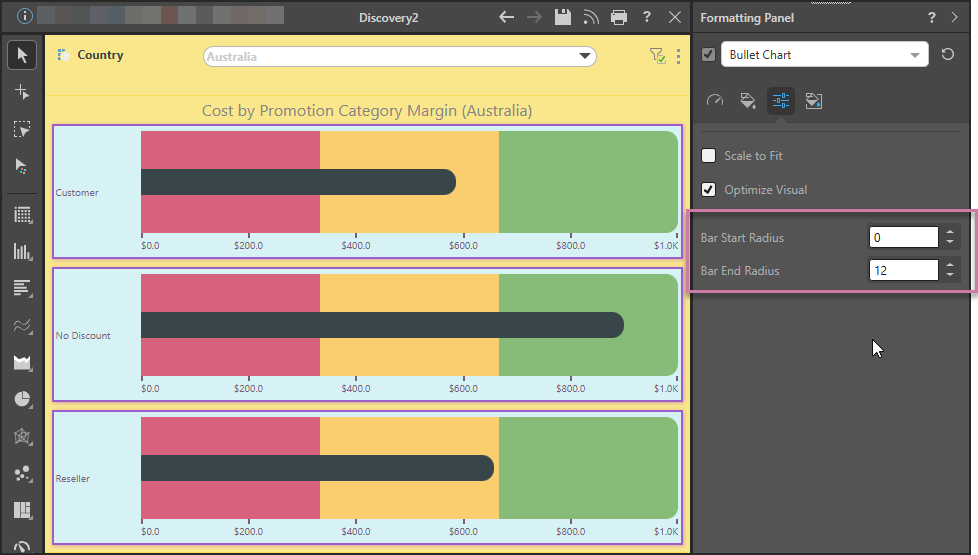Screen dimensions: 978x555
Task: Enable the Scale to Fit checkbox
Action: tap(709, 156)
